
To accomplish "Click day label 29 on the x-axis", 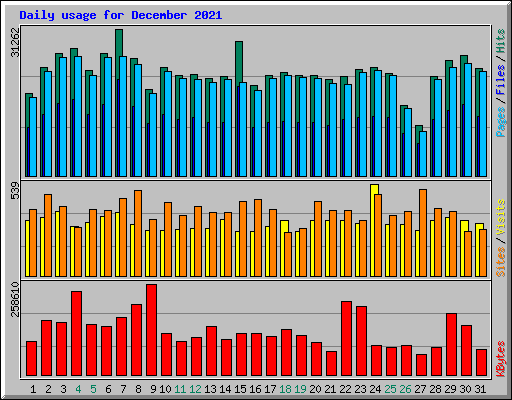I will tap(450, 389).
